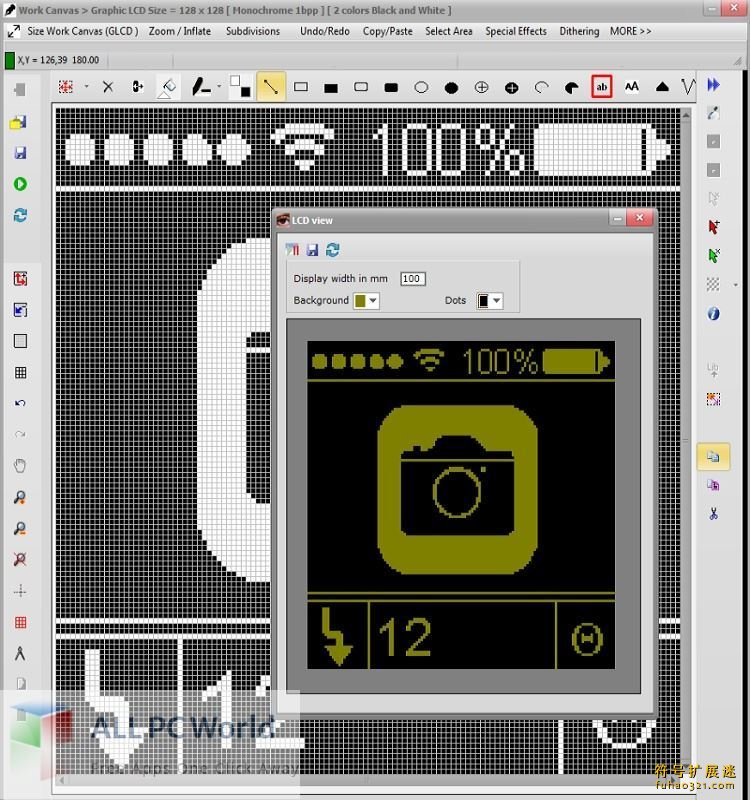
Task: Click the blue double-arrow icon at top right
Action: pyautogui.click(x=713, y=85)
